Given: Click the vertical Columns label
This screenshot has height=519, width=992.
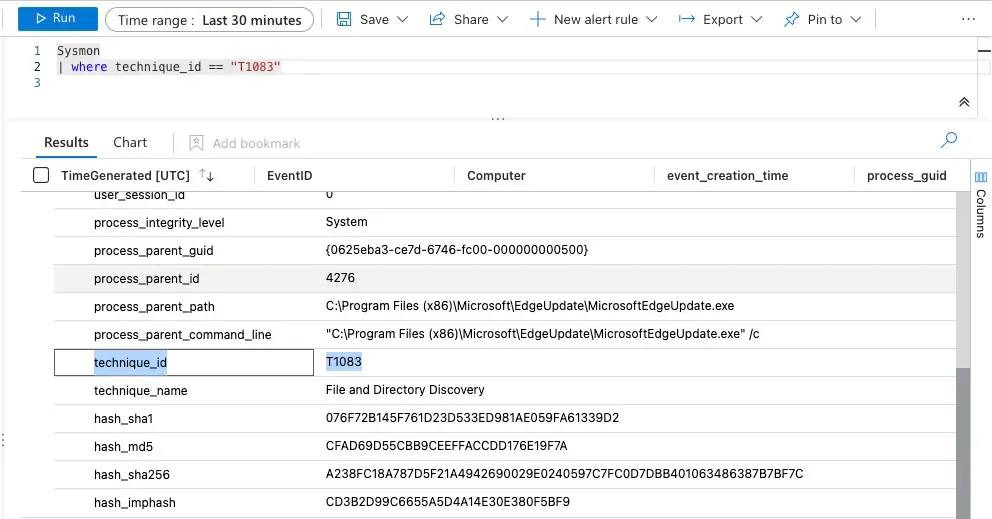Looking at the screenshot, I should tap(981, 213).
